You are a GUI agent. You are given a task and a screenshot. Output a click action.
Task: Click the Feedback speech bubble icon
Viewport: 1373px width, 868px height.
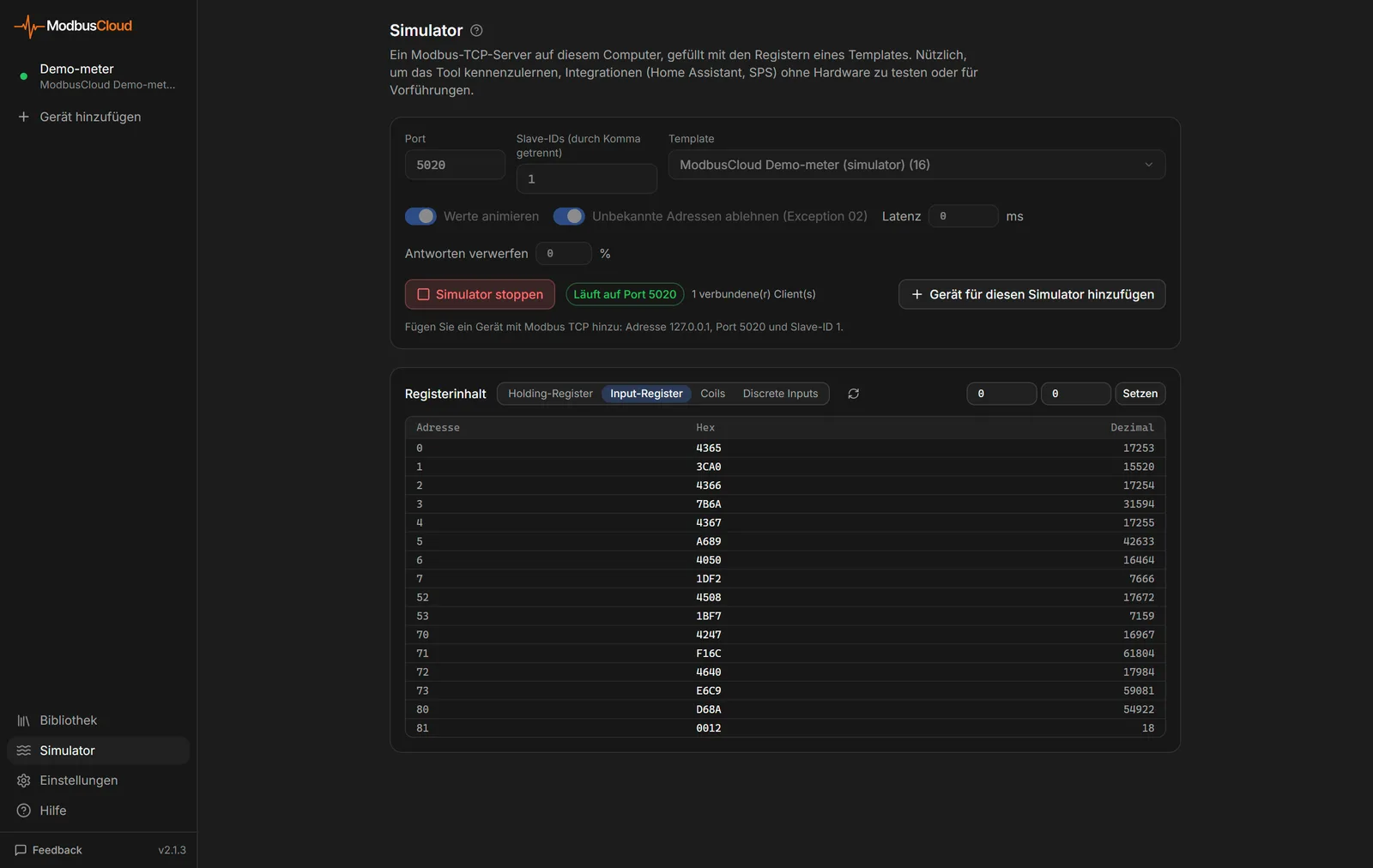click(x=21, y=850)
